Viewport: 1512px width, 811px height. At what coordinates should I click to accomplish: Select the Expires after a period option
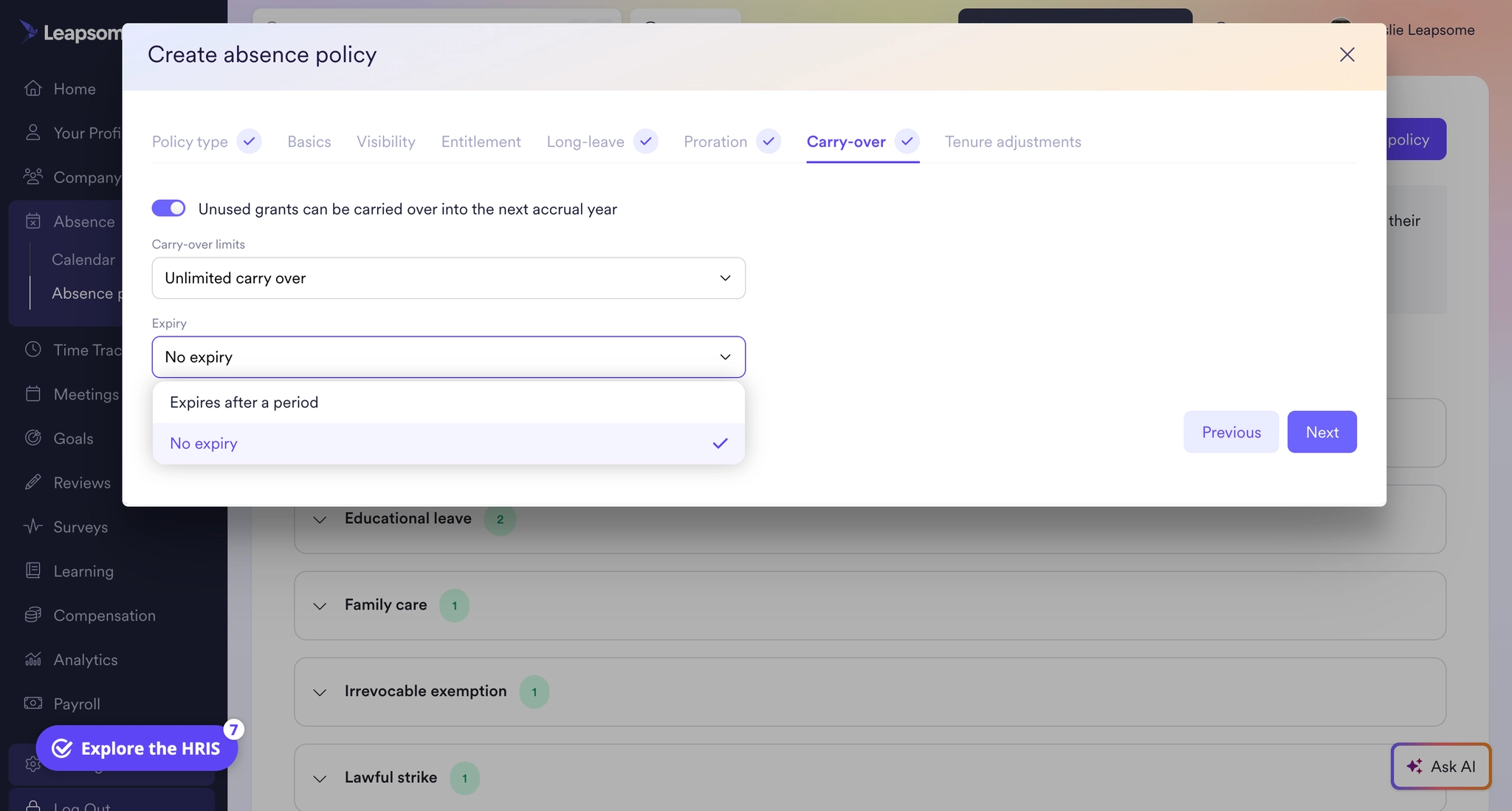pos(244,402)
